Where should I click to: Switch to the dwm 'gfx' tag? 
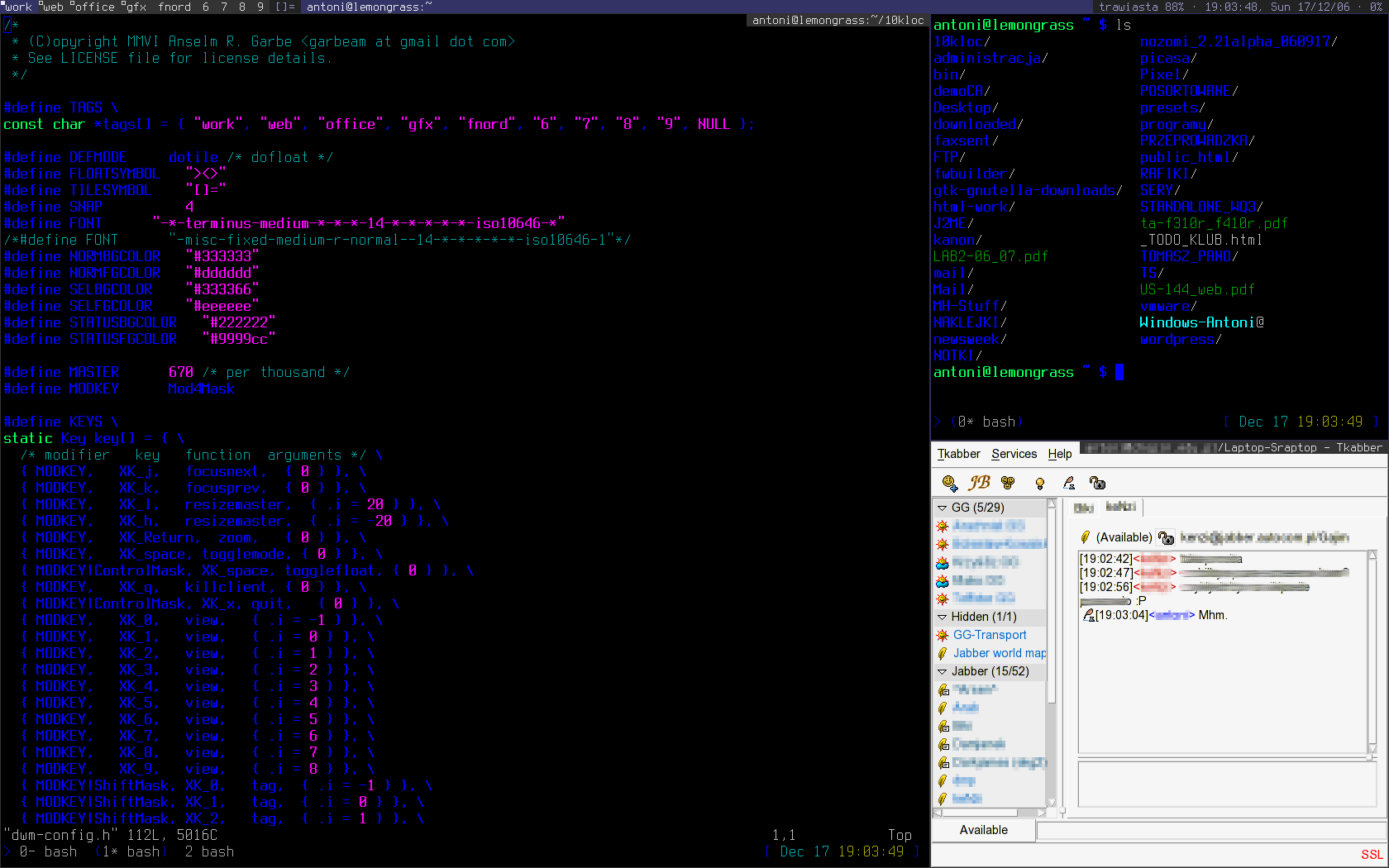point(135,7)
